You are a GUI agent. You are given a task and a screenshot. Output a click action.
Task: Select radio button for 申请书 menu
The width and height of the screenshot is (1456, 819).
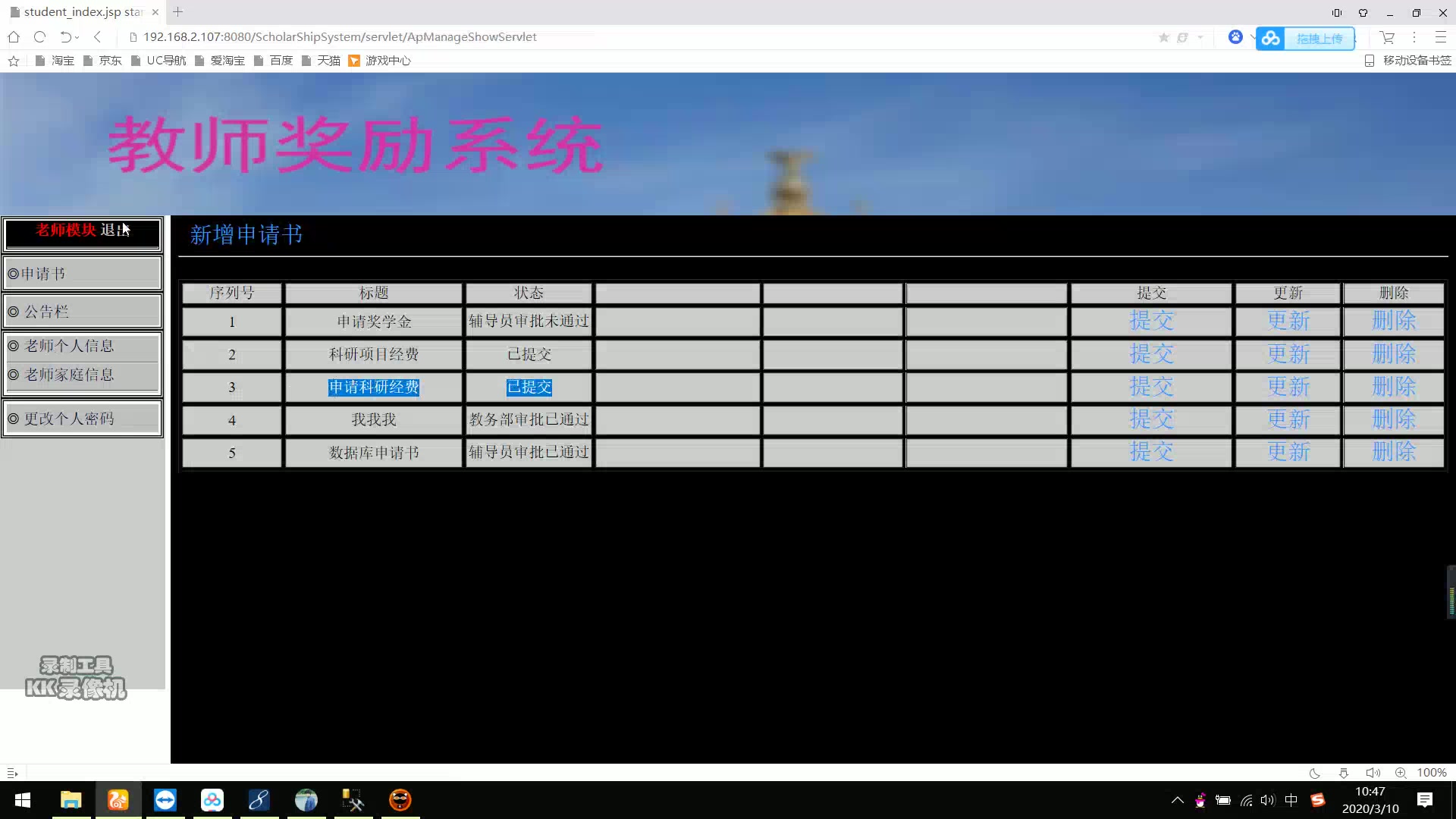click(14, 272)
